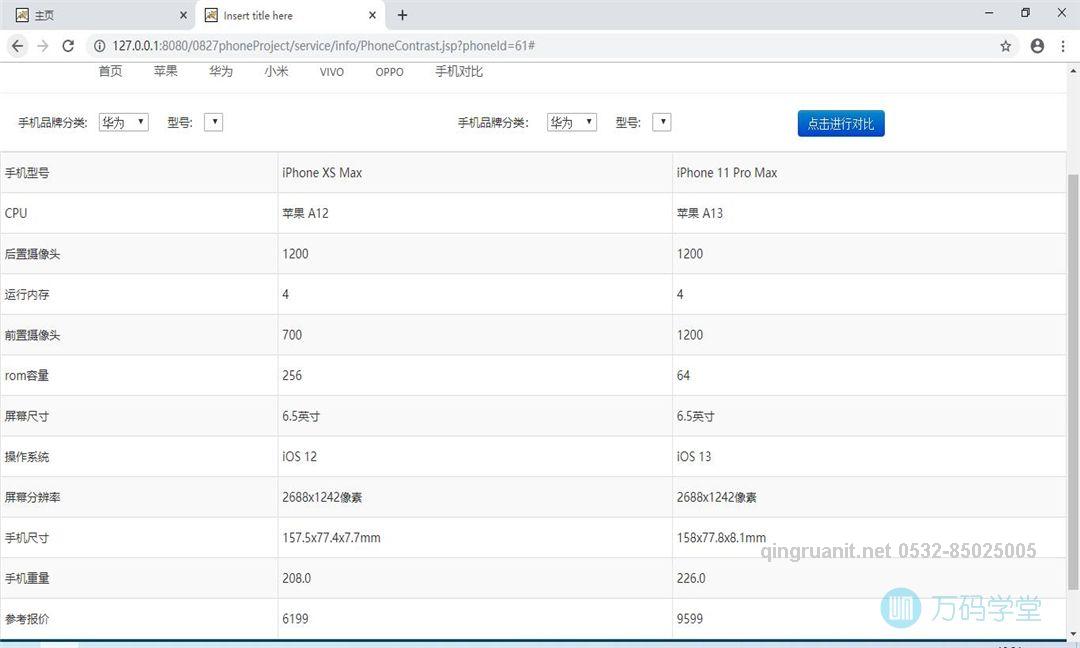Open the right 手机品牌分类 brand dropdown
Viewport: 1080px width, 648px height.
(570, 121)
